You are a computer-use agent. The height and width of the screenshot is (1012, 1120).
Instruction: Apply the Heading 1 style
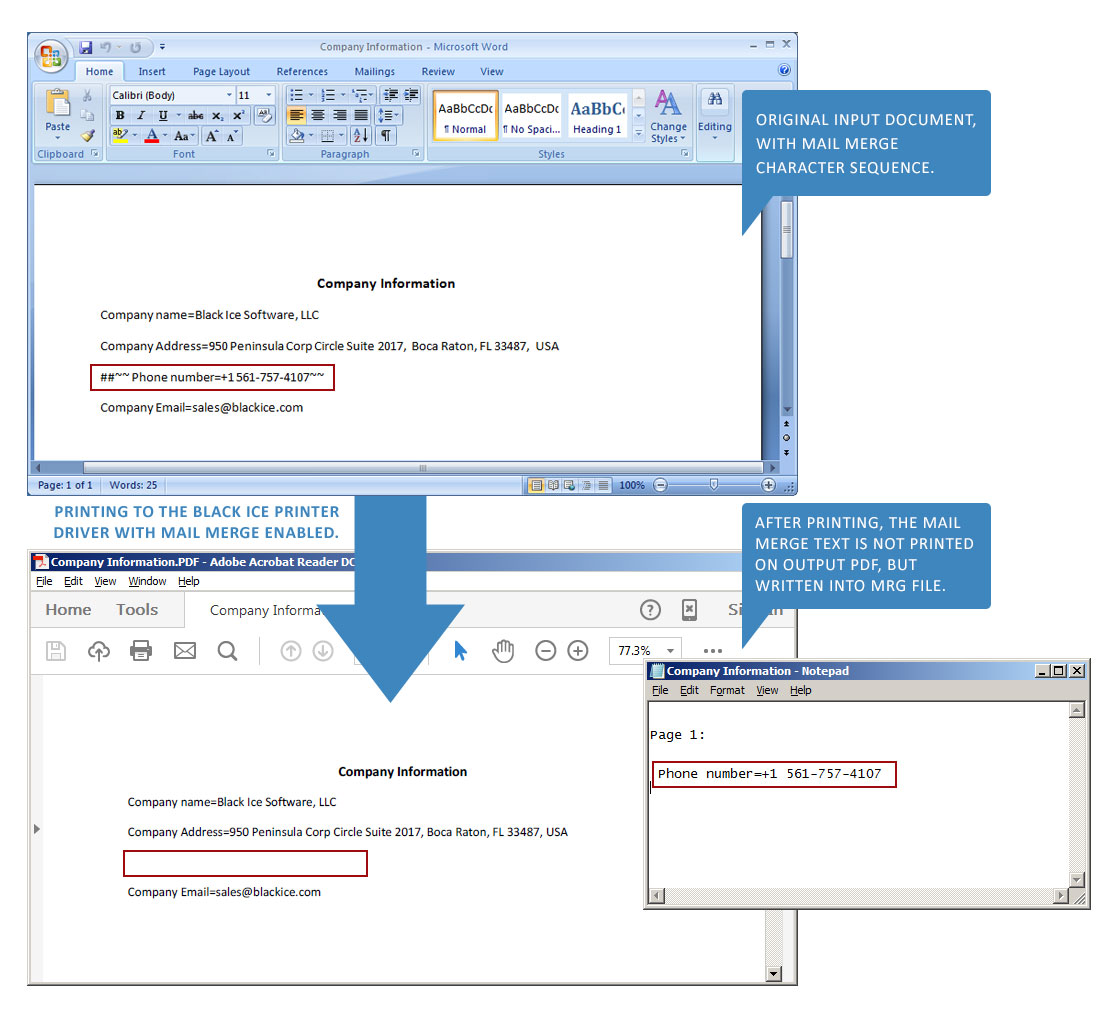pyautogui.click(x=597, y=117)
